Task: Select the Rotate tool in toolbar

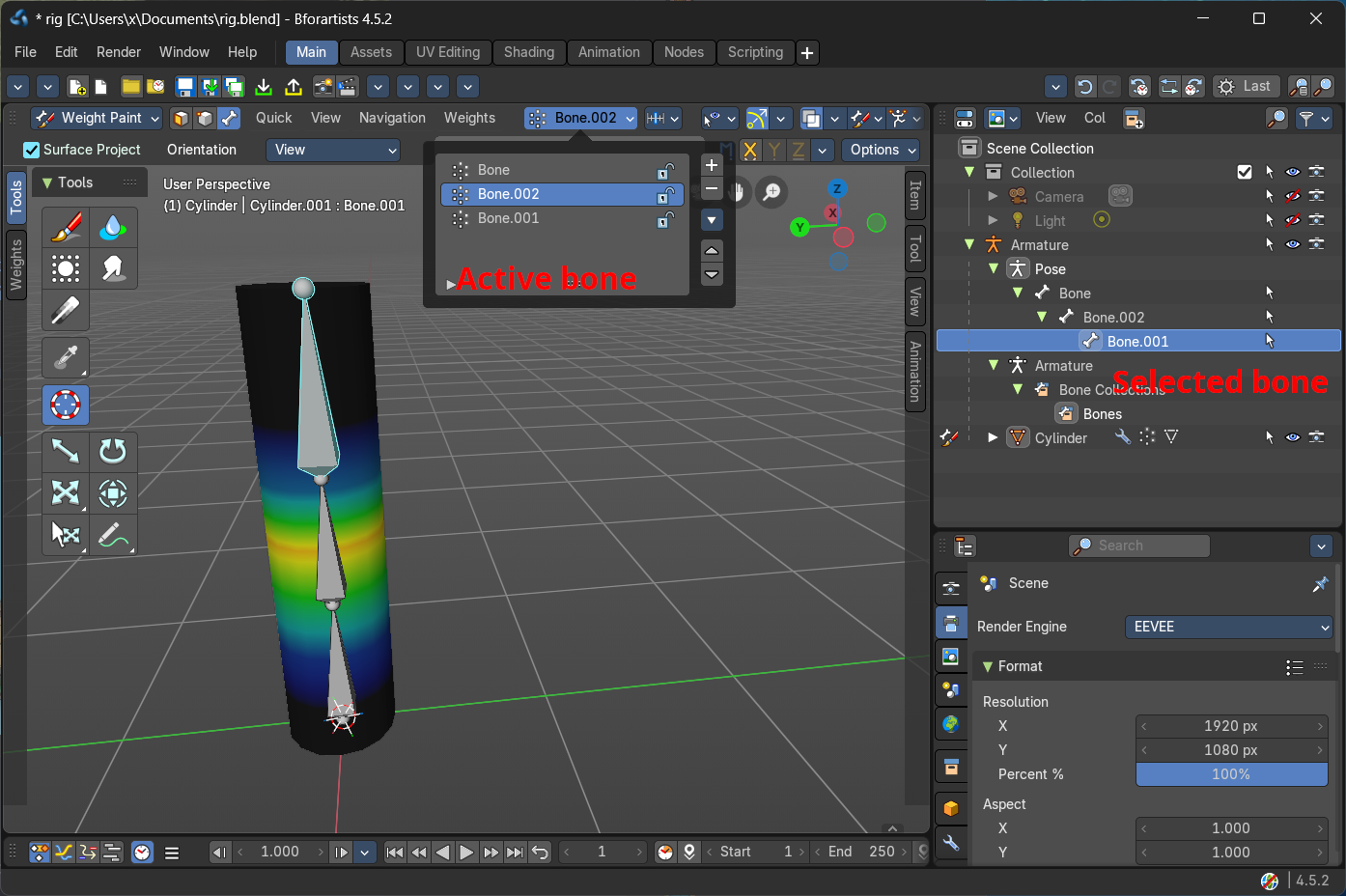Action: 113,452
